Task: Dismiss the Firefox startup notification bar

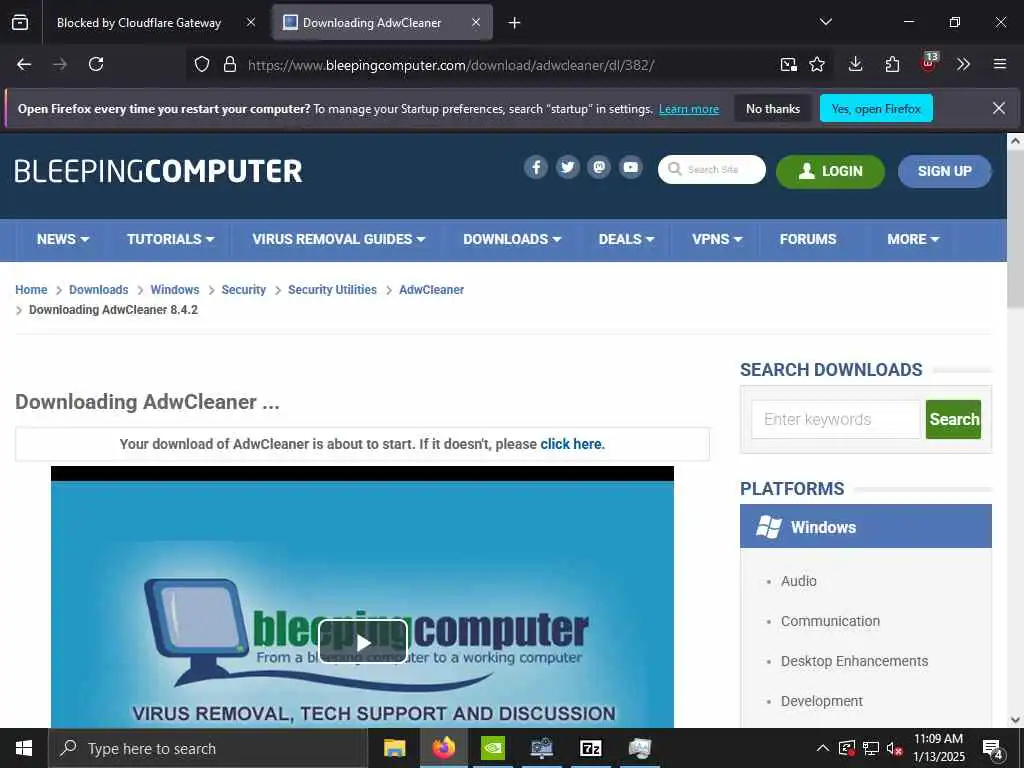Action: pos(999,108)
